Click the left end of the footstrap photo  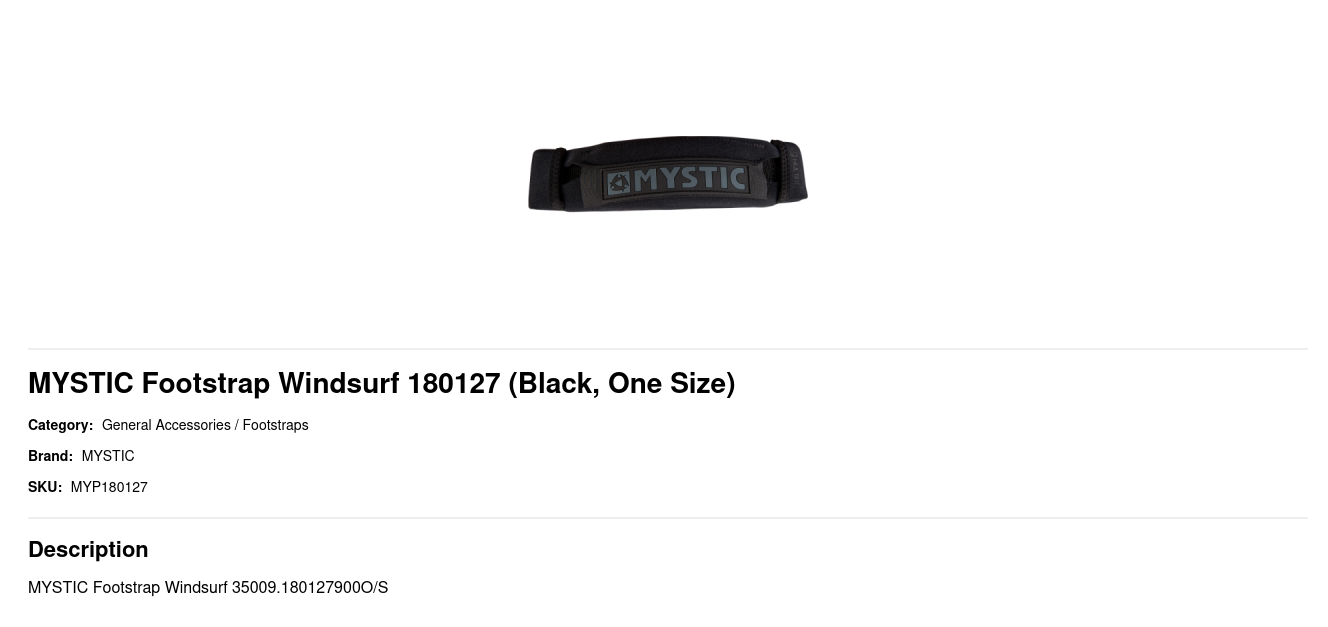point(548,178)
